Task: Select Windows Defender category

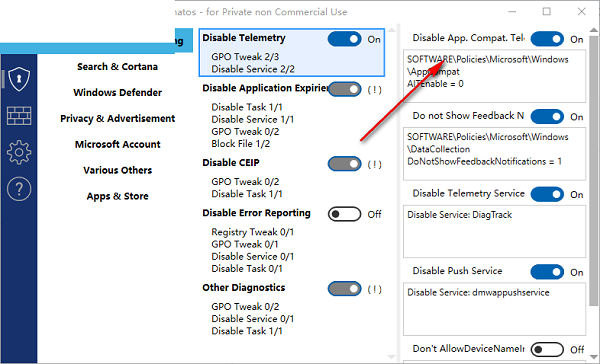Action: click(117, 92)
